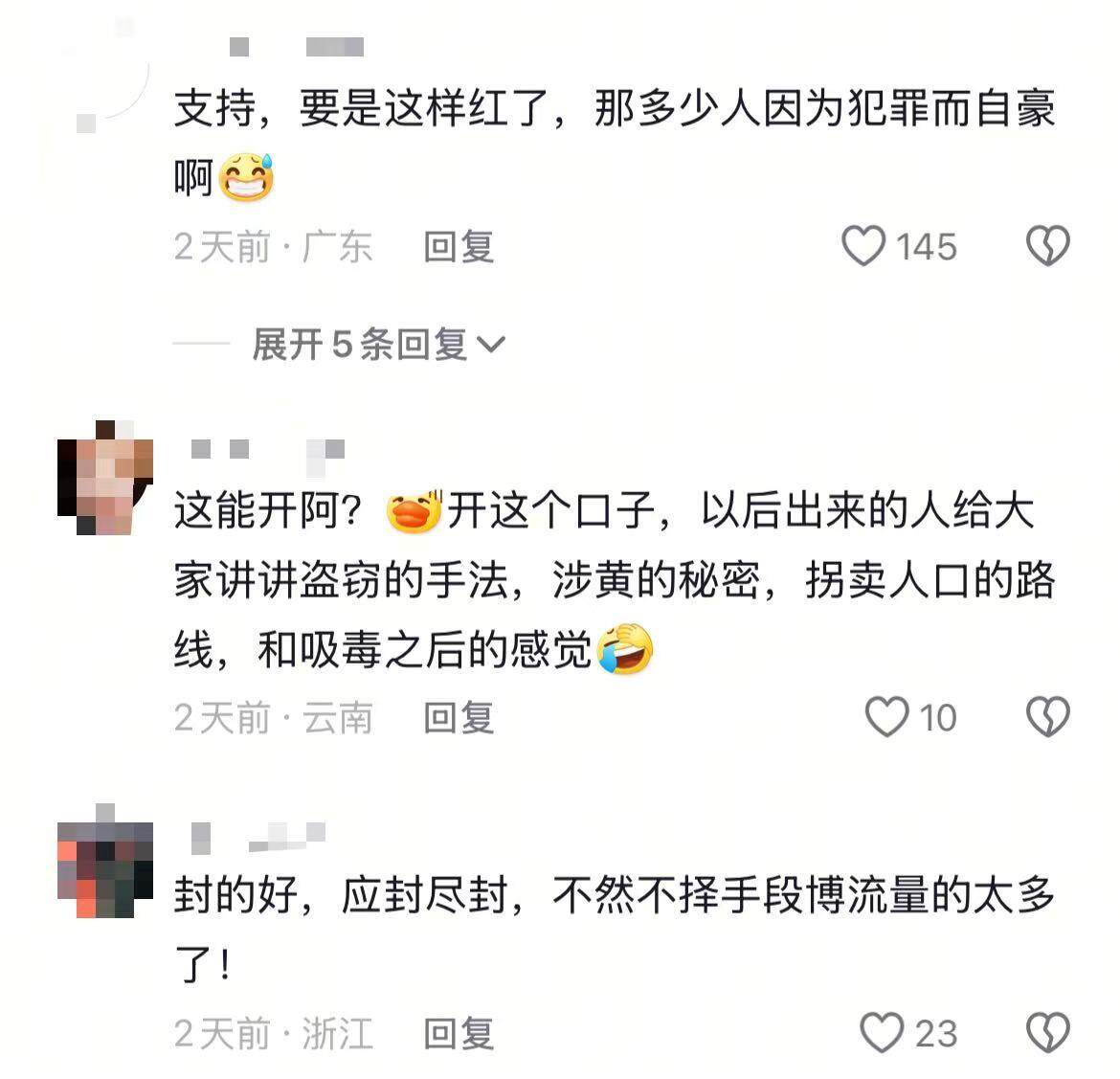Open the second commenter's pixelated avatar
The height and width of the screenshot is (1079, 1120).
click(105, 478)
